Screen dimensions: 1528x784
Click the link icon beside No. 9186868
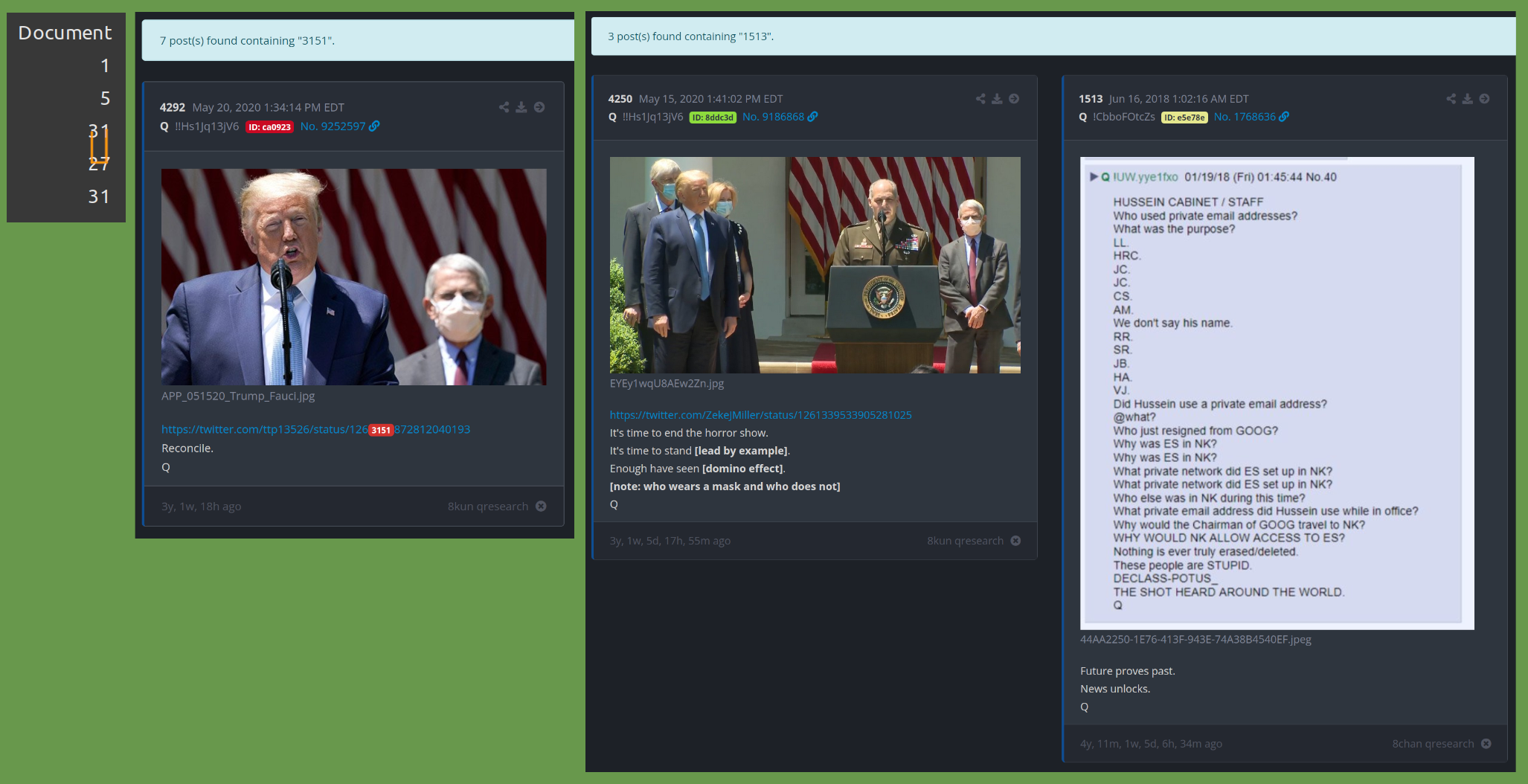812,117
